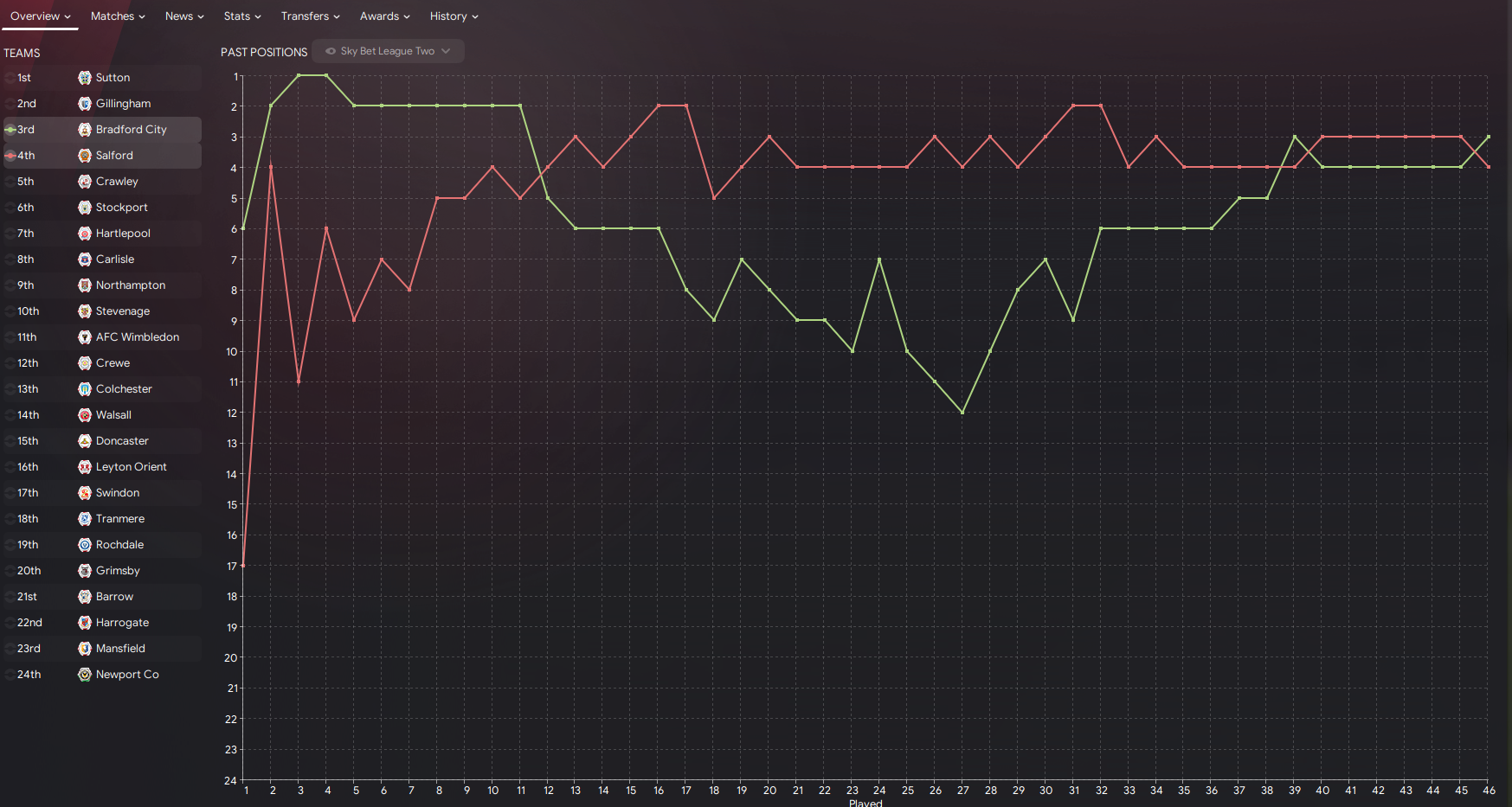Click the Walsall club badge
The width and height of the screenshot is (1512, 807).
click(x=85, y=415)
